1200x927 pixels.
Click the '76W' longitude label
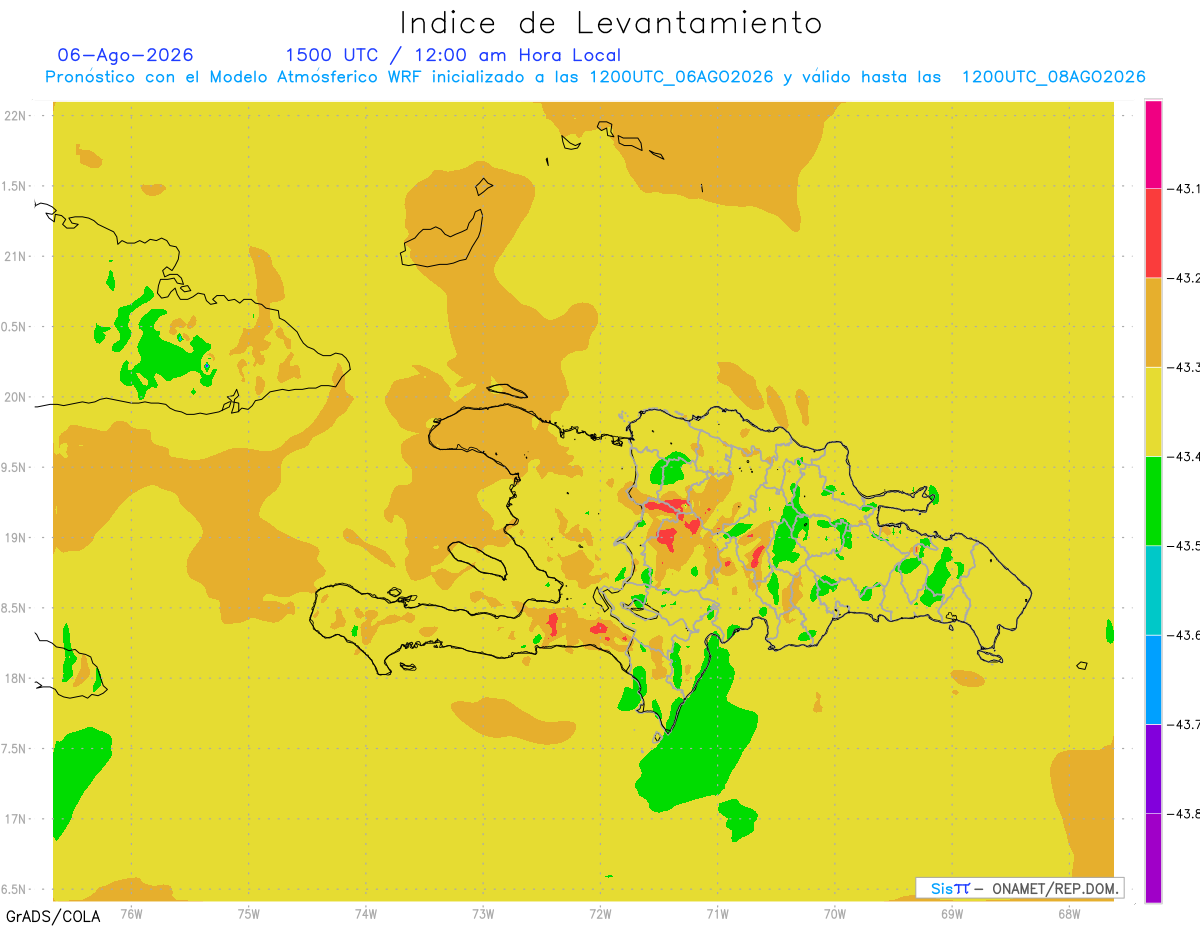tap(131, 914)
